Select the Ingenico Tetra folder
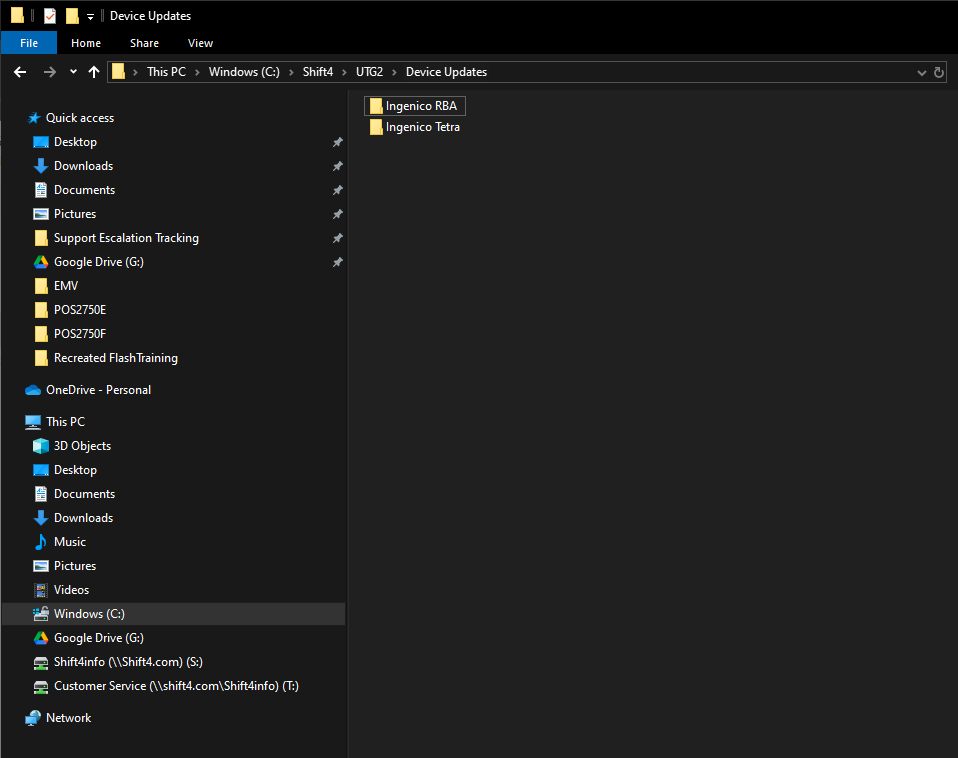This screenshot has height=758, width=958. pyautogui.click(x=421, y=127)
